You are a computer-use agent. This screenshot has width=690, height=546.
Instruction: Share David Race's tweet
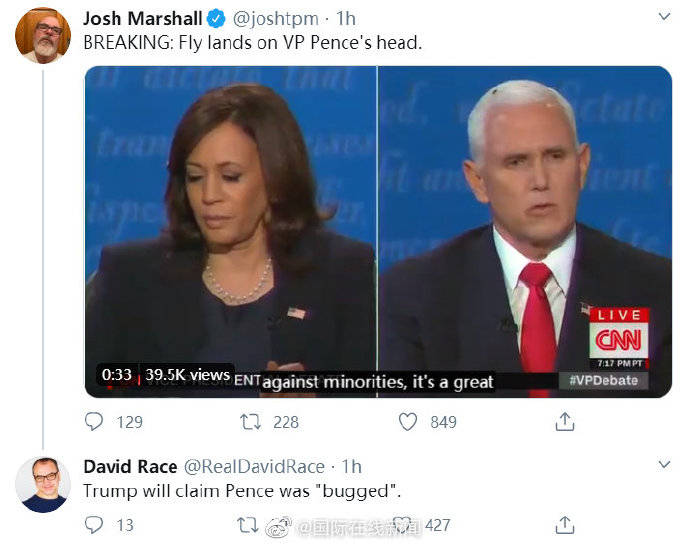(564, 524)
